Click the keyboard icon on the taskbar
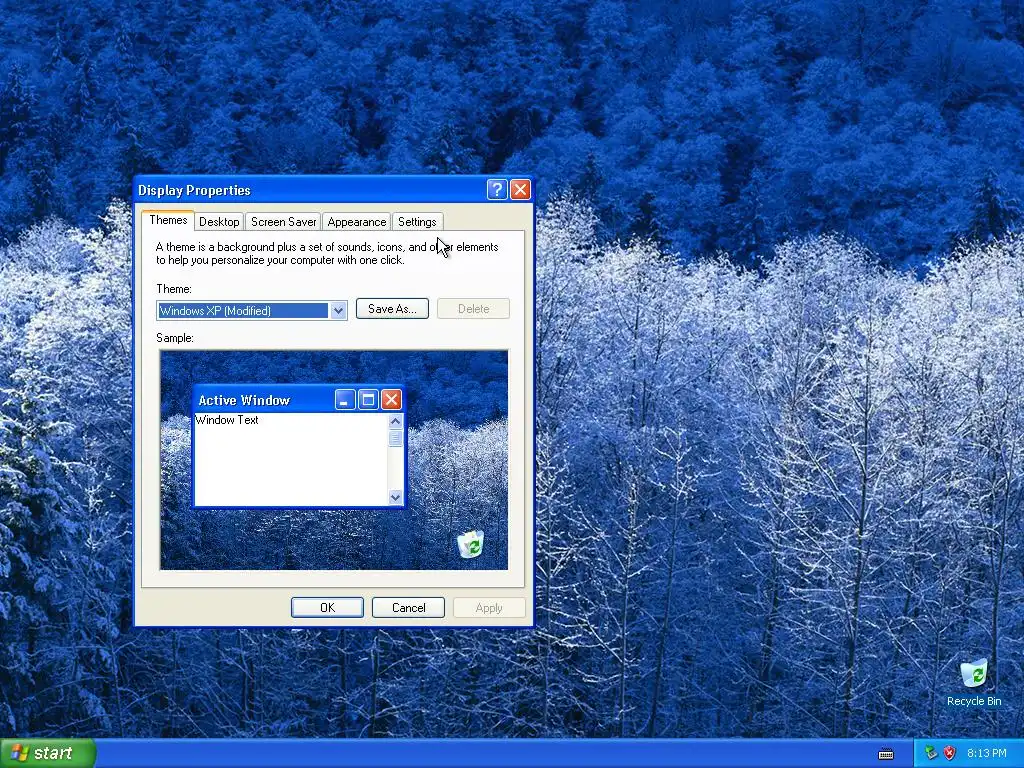This screenshot has width=1024, height=768. (x=886, y=754)
